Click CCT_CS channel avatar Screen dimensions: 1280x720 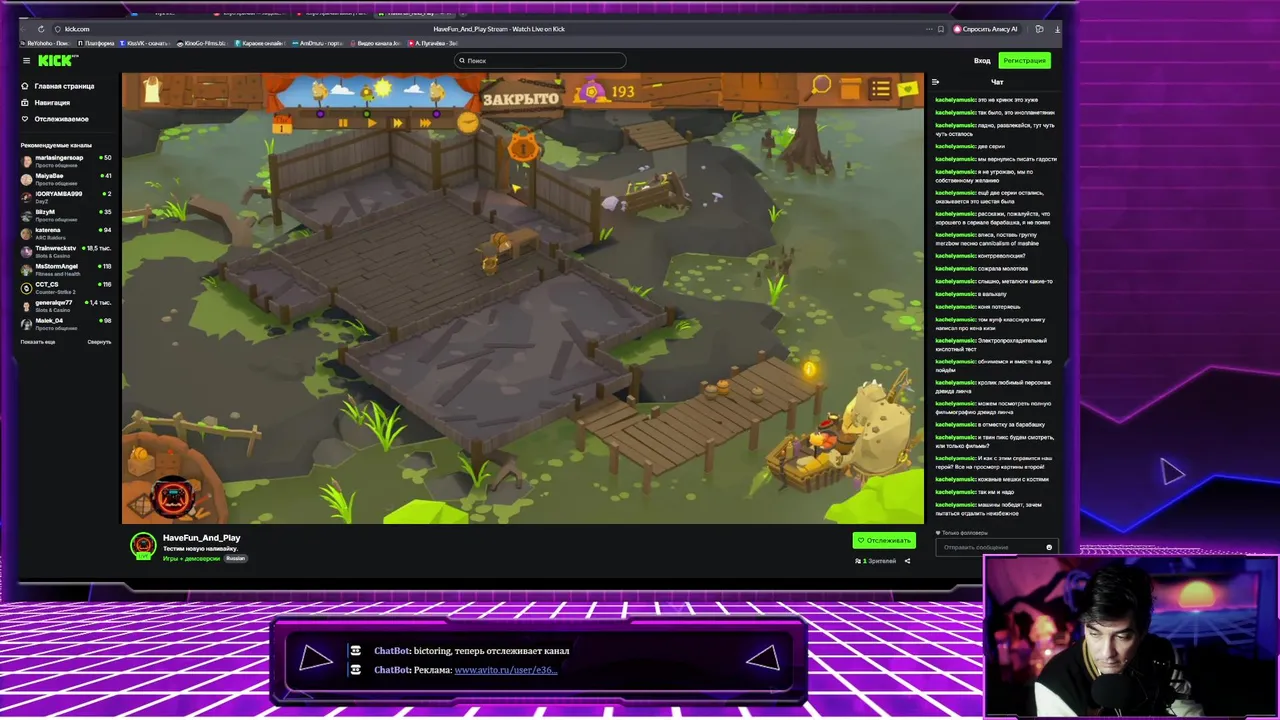tap(27, 287)
